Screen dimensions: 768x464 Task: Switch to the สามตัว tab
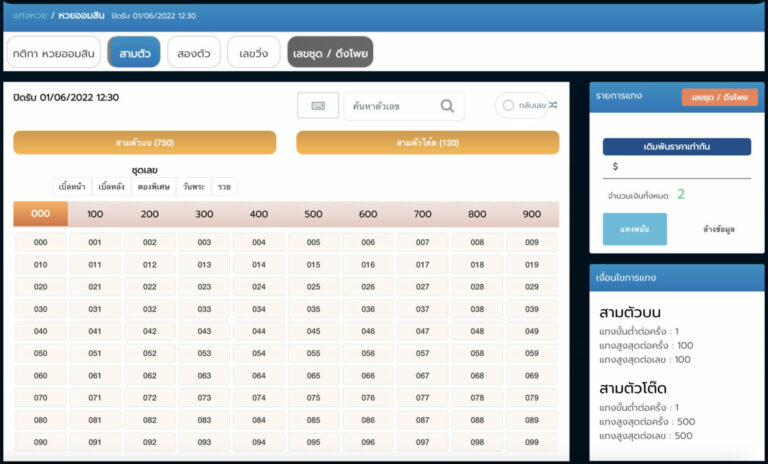click(133, 52)
